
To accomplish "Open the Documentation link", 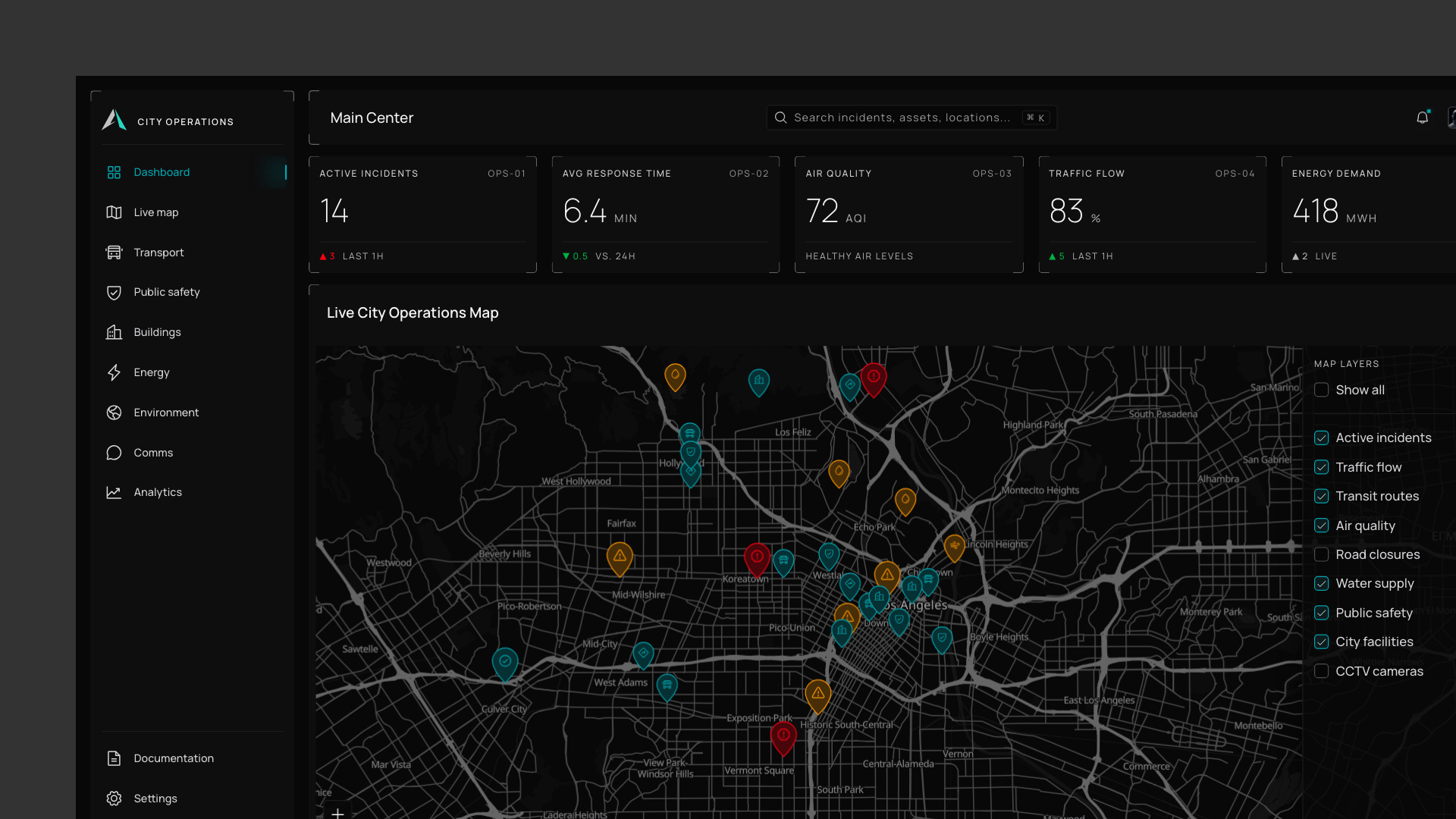I will point(193,758).
